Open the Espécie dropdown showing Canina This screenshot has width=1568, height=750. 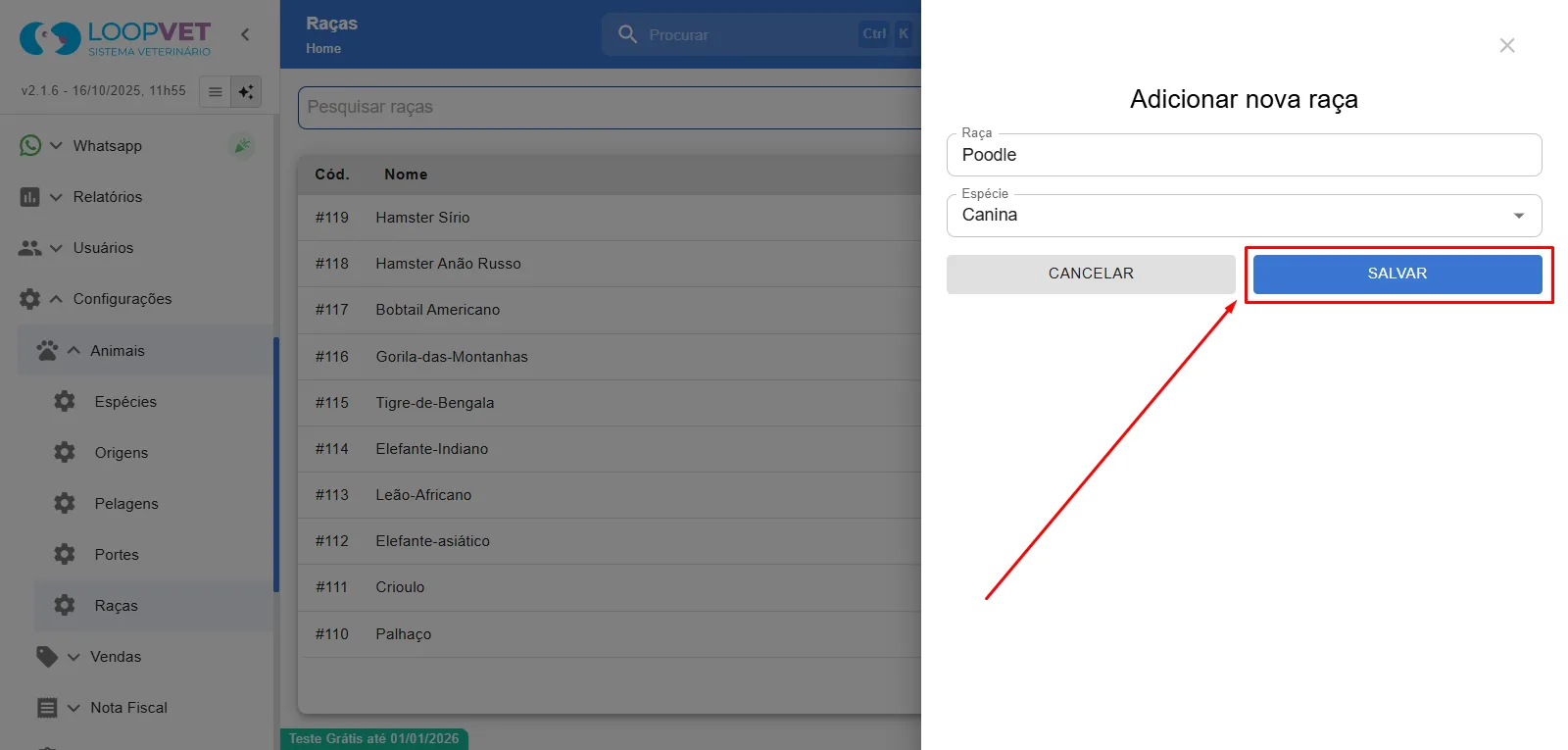click(x=1244, y=216)
